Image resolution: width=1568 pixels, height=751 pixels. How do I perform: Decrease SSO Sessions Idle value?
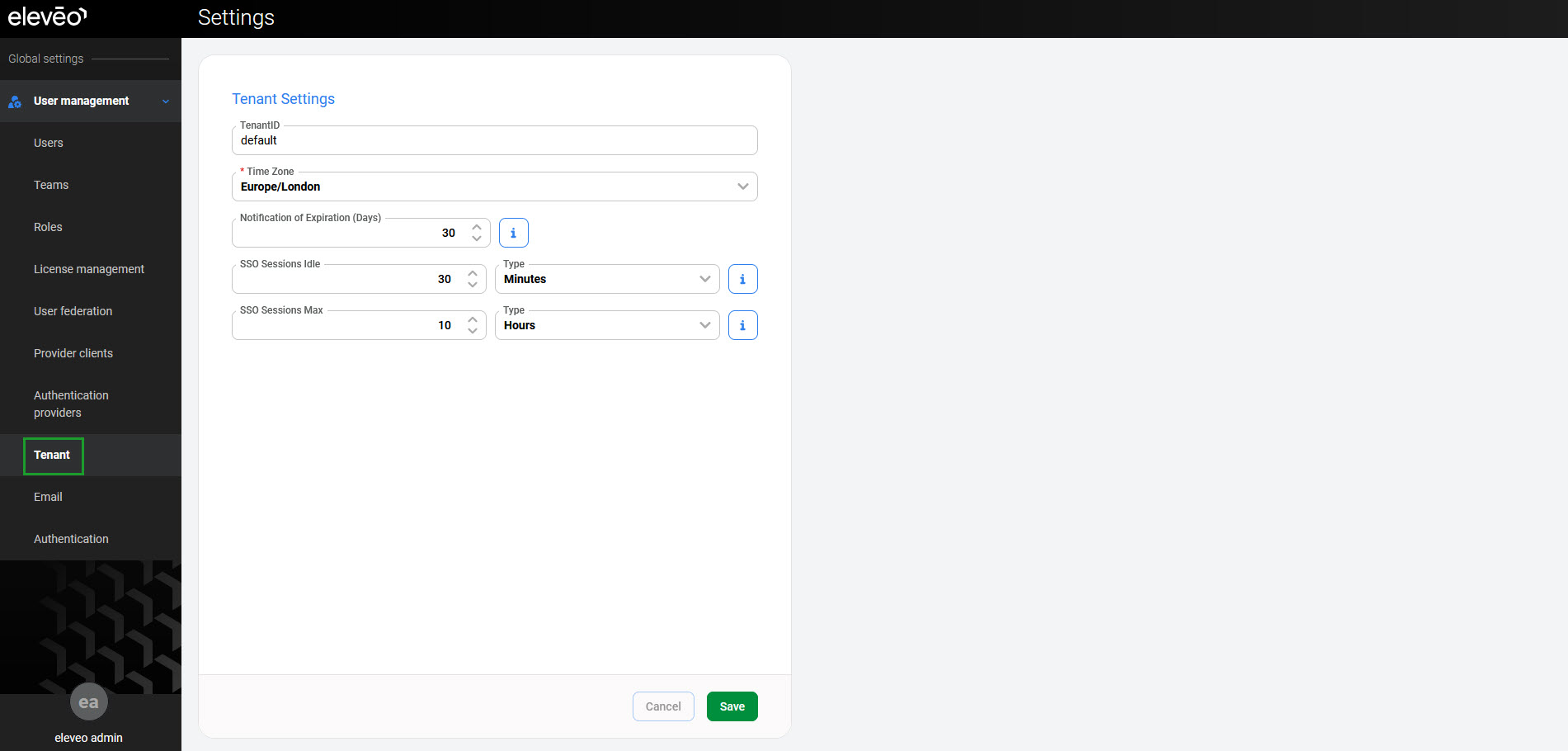[x=473, y=285]
